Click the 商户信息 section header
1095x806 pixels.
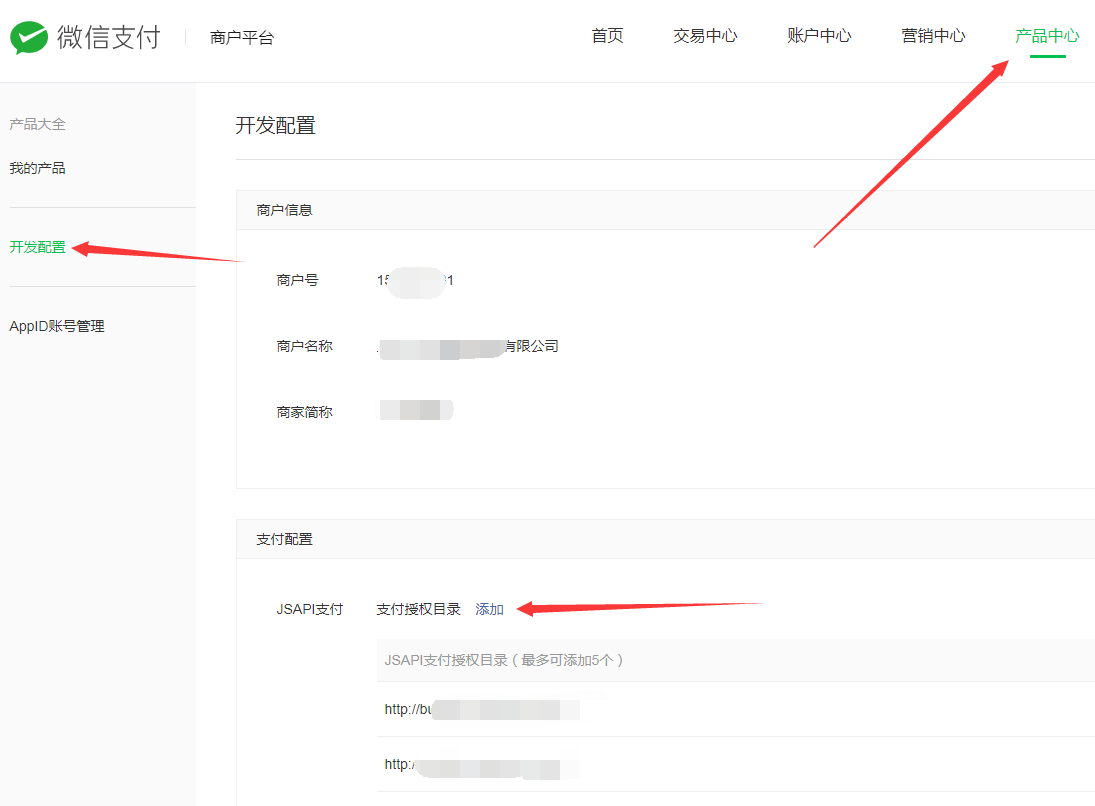pos(284,210)
